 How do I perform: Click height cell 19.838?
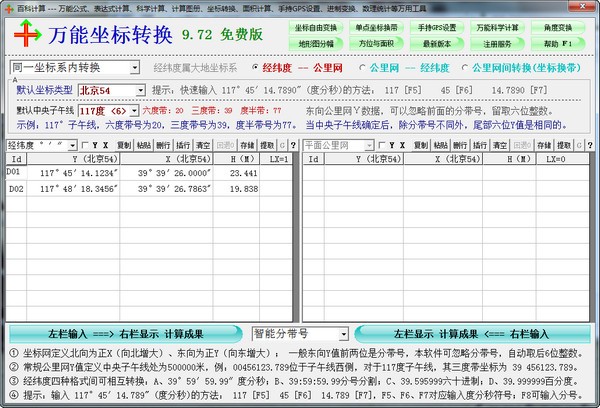[x=236, y=189]
